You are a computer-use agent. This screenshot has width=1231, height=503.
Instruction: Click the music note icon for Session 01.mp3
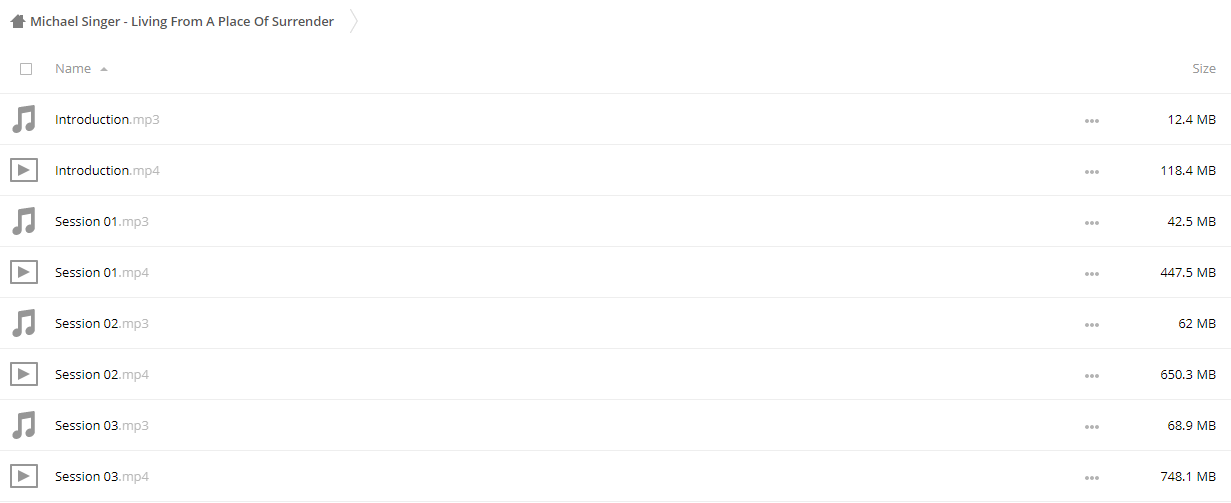24,222
